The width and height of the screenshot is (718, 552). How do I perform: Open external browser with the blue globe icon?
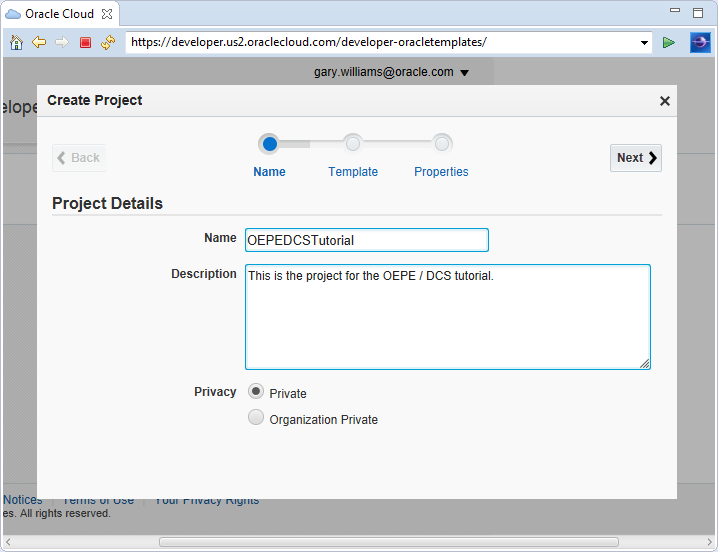(700, 43)
